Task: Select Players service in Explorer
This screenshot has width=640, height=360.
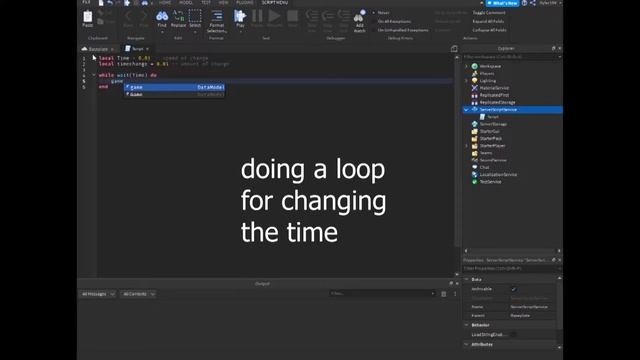Action: (x=487, y=73)
